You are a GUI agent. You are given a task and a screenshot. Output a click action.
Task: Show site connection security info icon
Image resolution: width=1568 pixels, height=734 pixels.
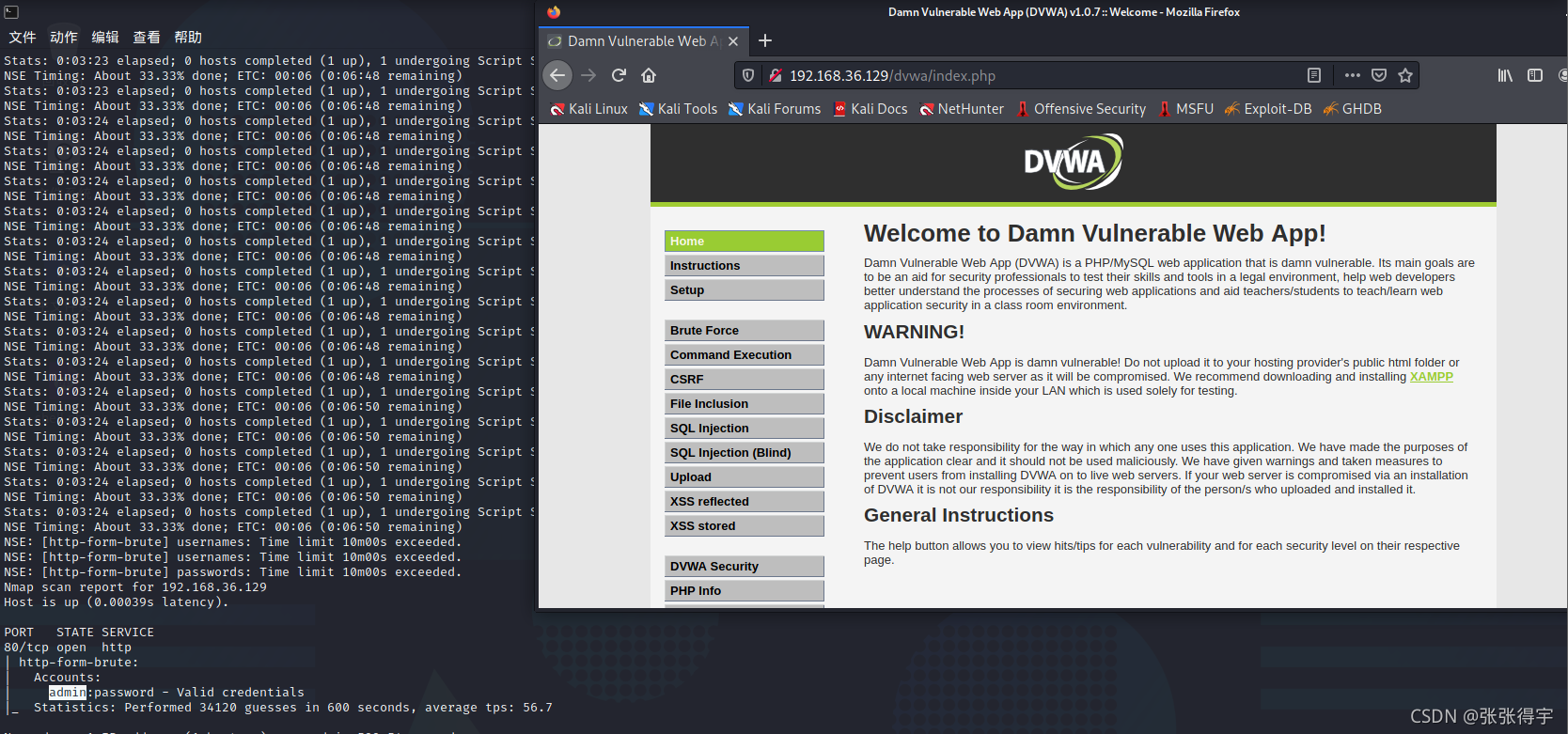[x=776, y=75]
